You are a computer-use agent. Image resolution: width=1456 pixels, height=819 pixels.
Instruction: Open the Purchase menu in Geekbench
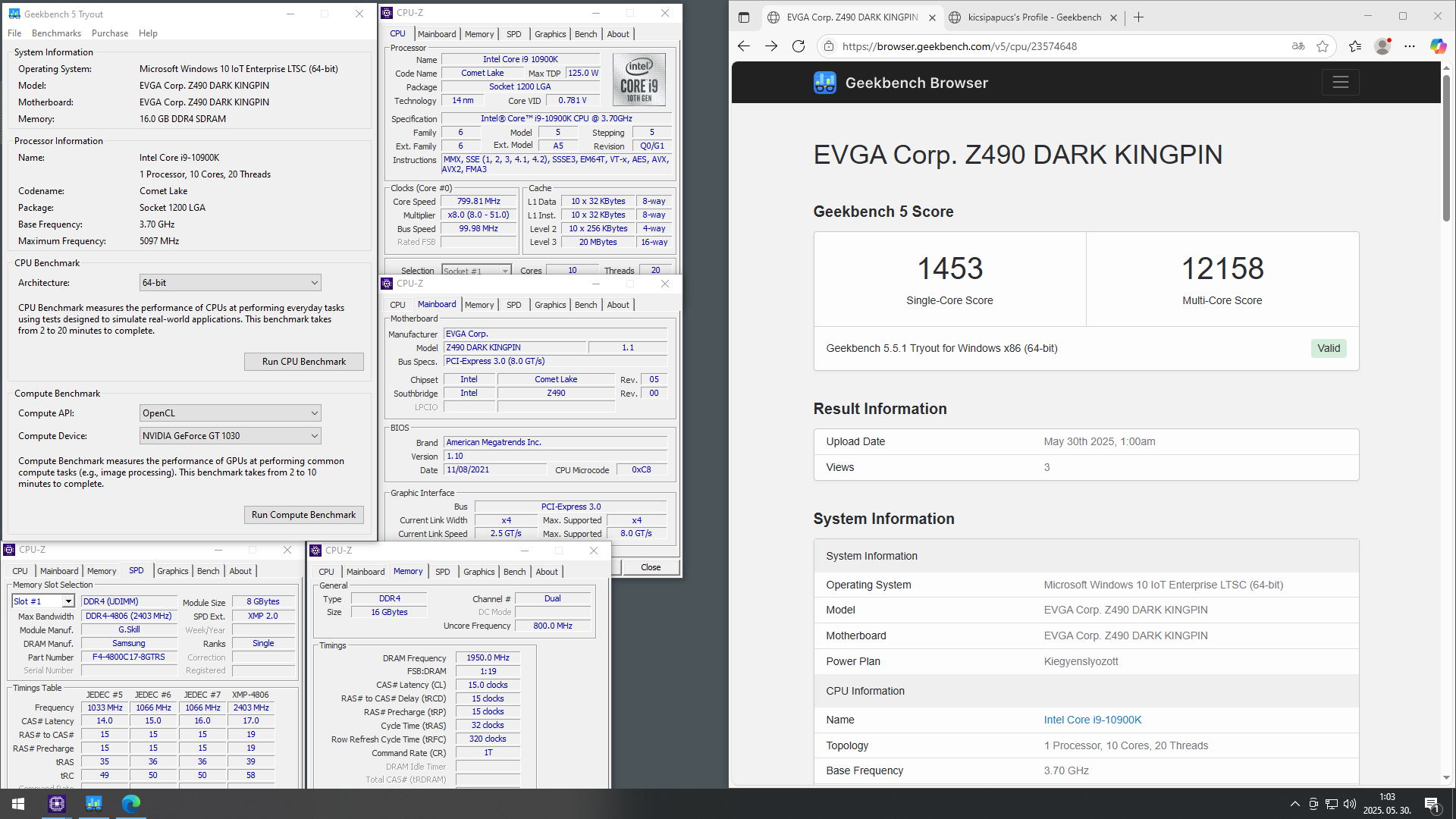110,33
